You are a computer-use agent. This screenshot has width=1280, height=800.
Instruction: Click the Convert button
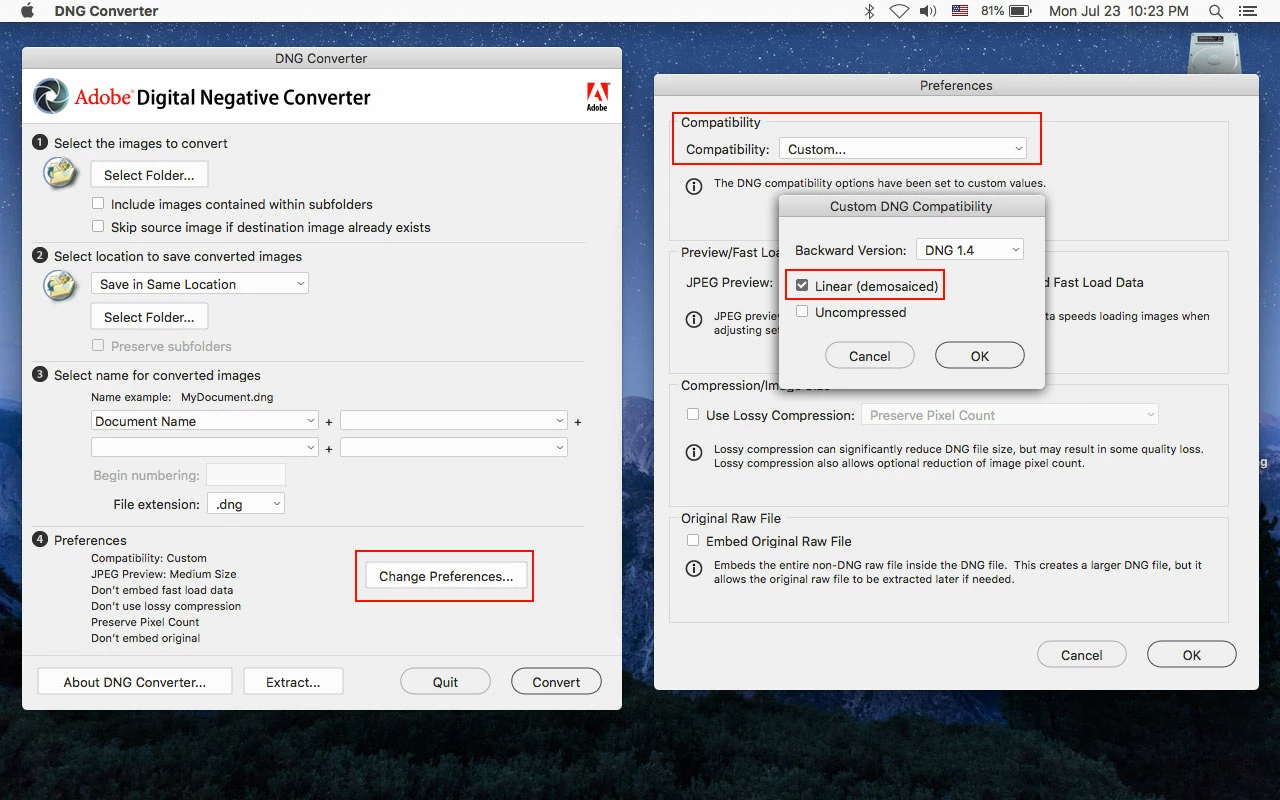(x=556, y=682)
